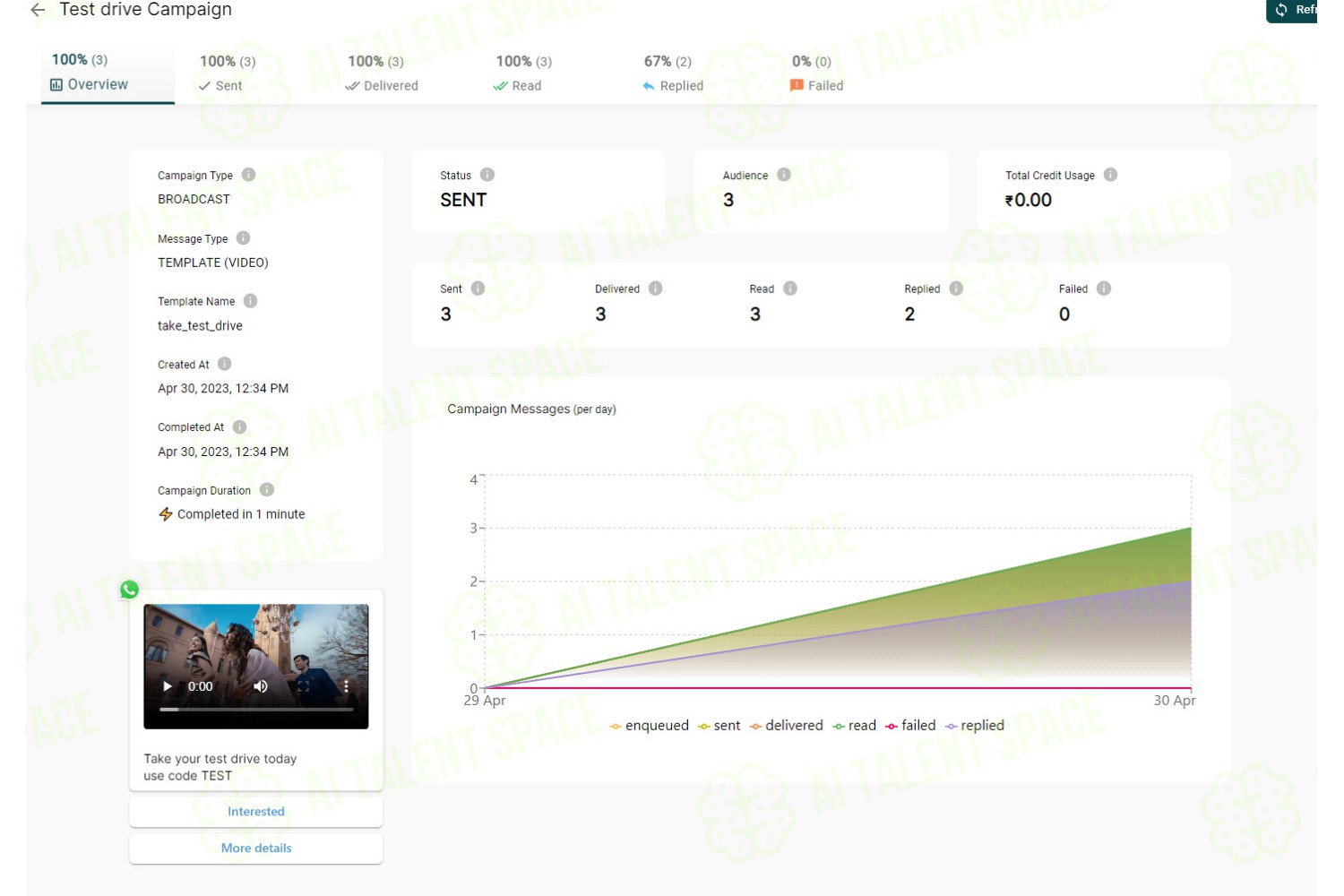Screen dimensions: 1344x896
Task: Click the Interested button
Action: pyautogui.click(x=256, y=812)
